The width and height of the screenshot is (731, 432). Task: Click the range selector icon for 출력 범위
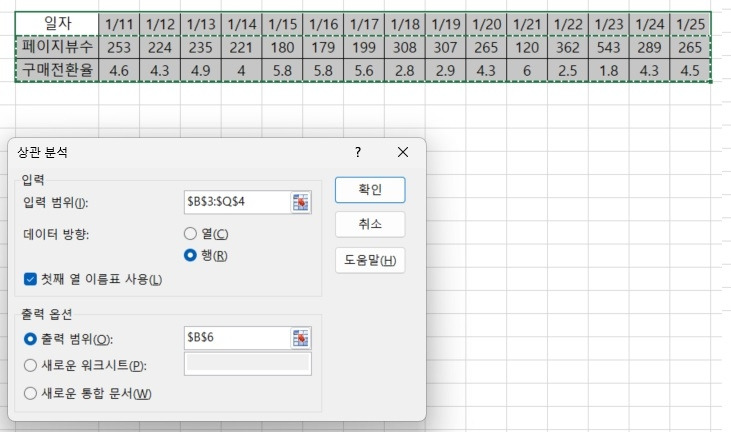click(x=301, y=338)
